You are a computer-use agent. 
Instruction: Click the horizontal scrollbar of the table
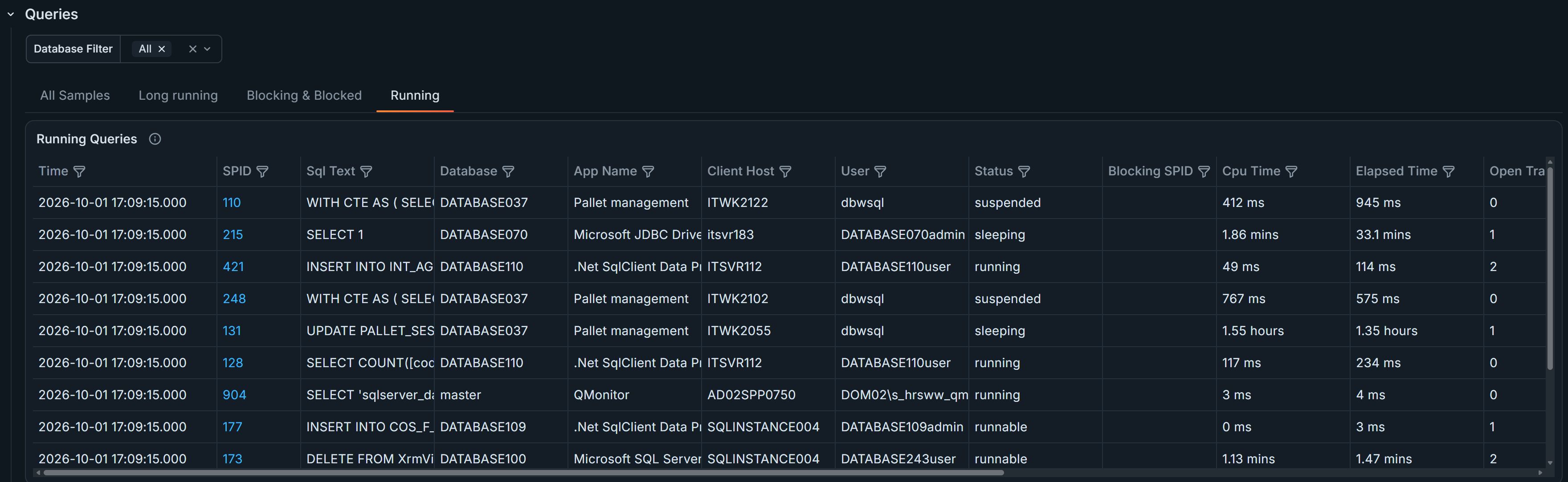point(523,473)
